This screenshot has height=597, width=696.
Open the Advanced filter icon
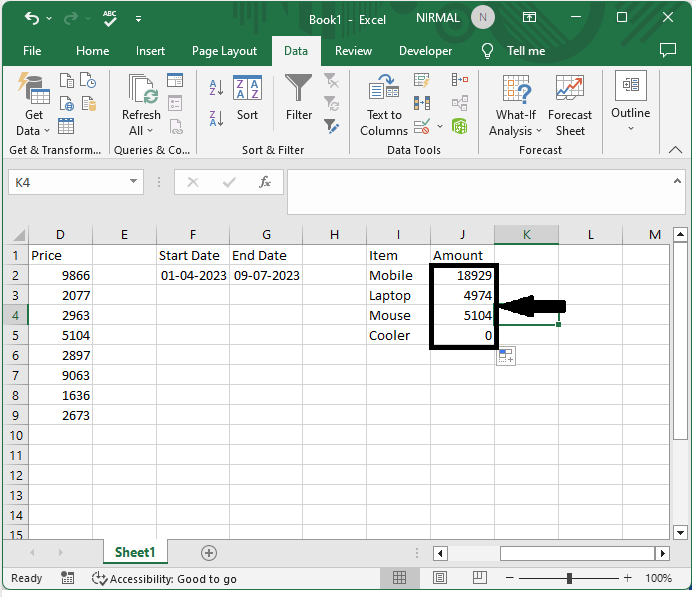(x=331, y=127)
